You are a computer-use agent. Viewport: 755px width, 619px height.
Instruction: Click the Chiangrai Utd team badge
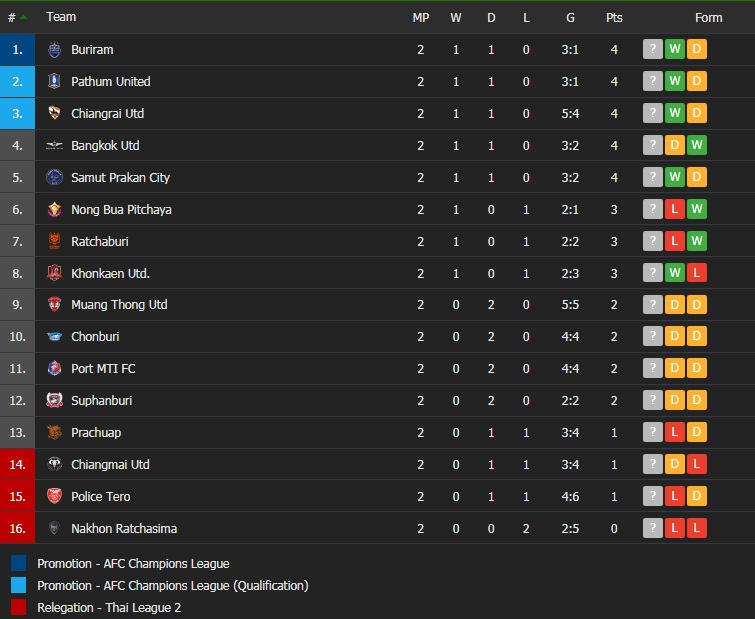tap(54, 113)
